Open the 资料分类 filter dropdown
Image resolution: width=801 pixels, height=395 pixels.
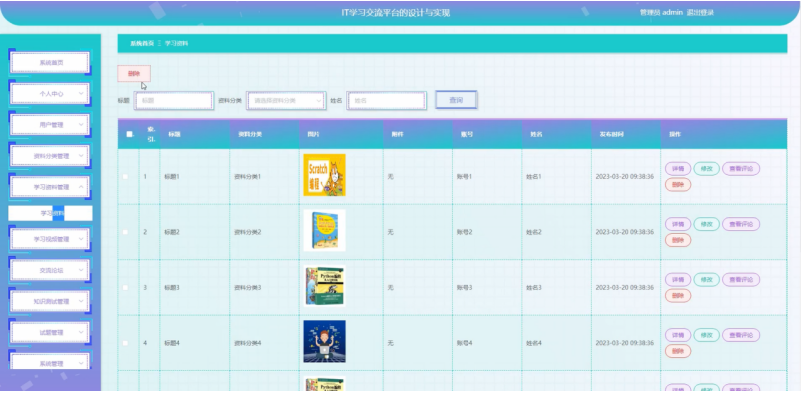click(x=286, y=101)
